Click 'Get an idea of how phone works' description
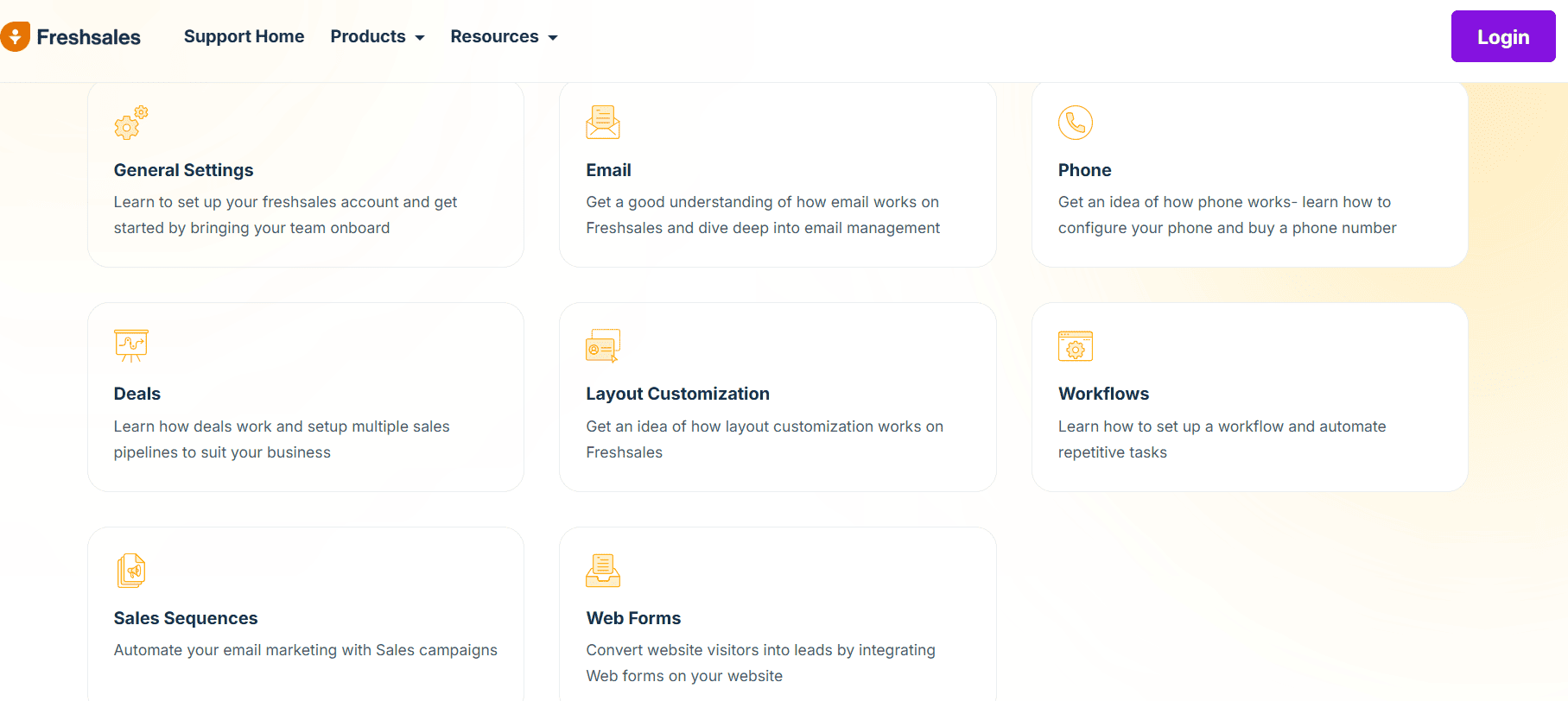Screen dimensions: 1568x701 [x=1227, y=215]
